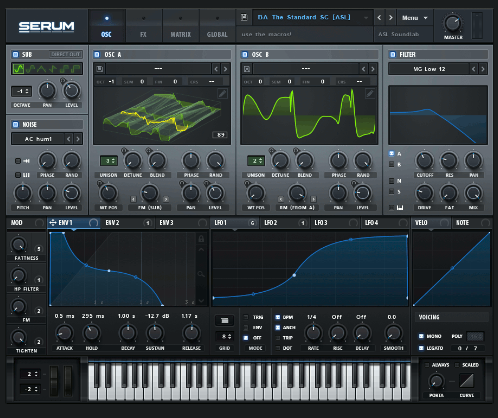The image size is (498, 418).
Task: Click the envelope lock icon
Action: (201, 239)
